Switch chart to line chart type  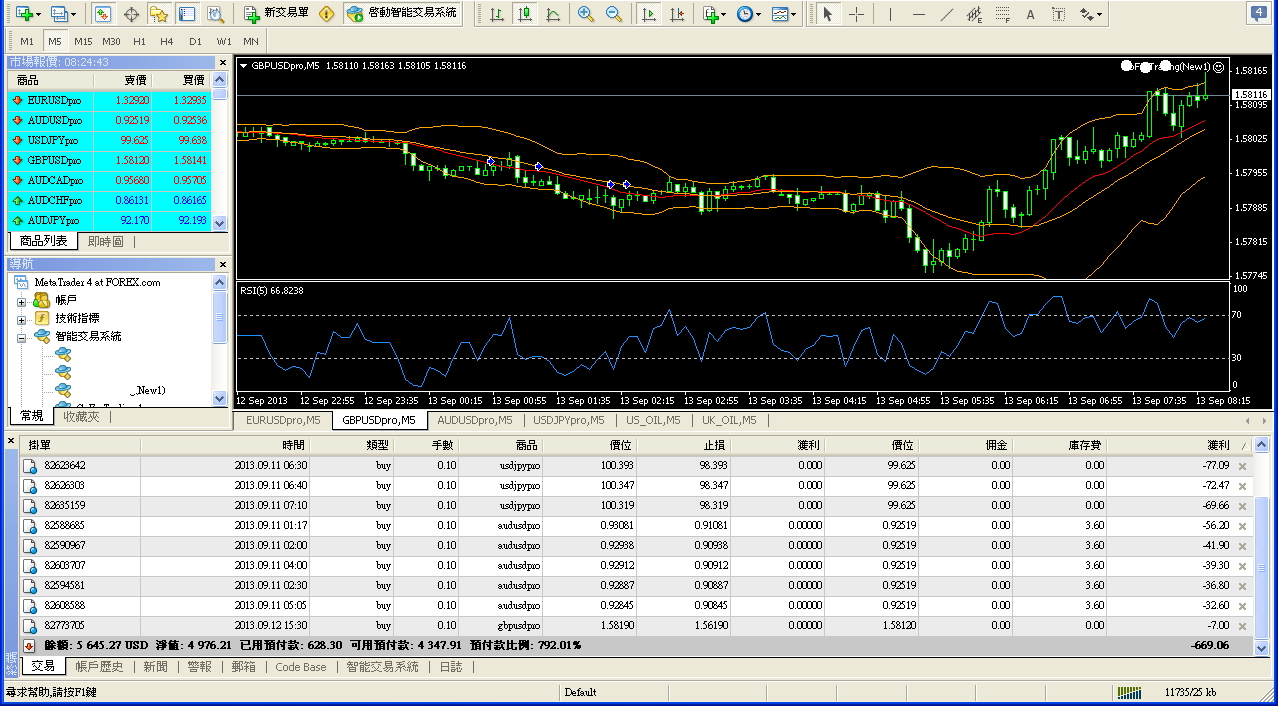[x=553, y=14]
